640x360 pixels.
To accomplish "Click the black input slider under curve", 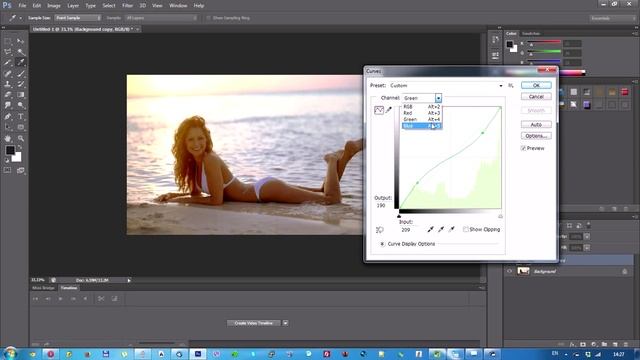I will click(x=399, y=216).
